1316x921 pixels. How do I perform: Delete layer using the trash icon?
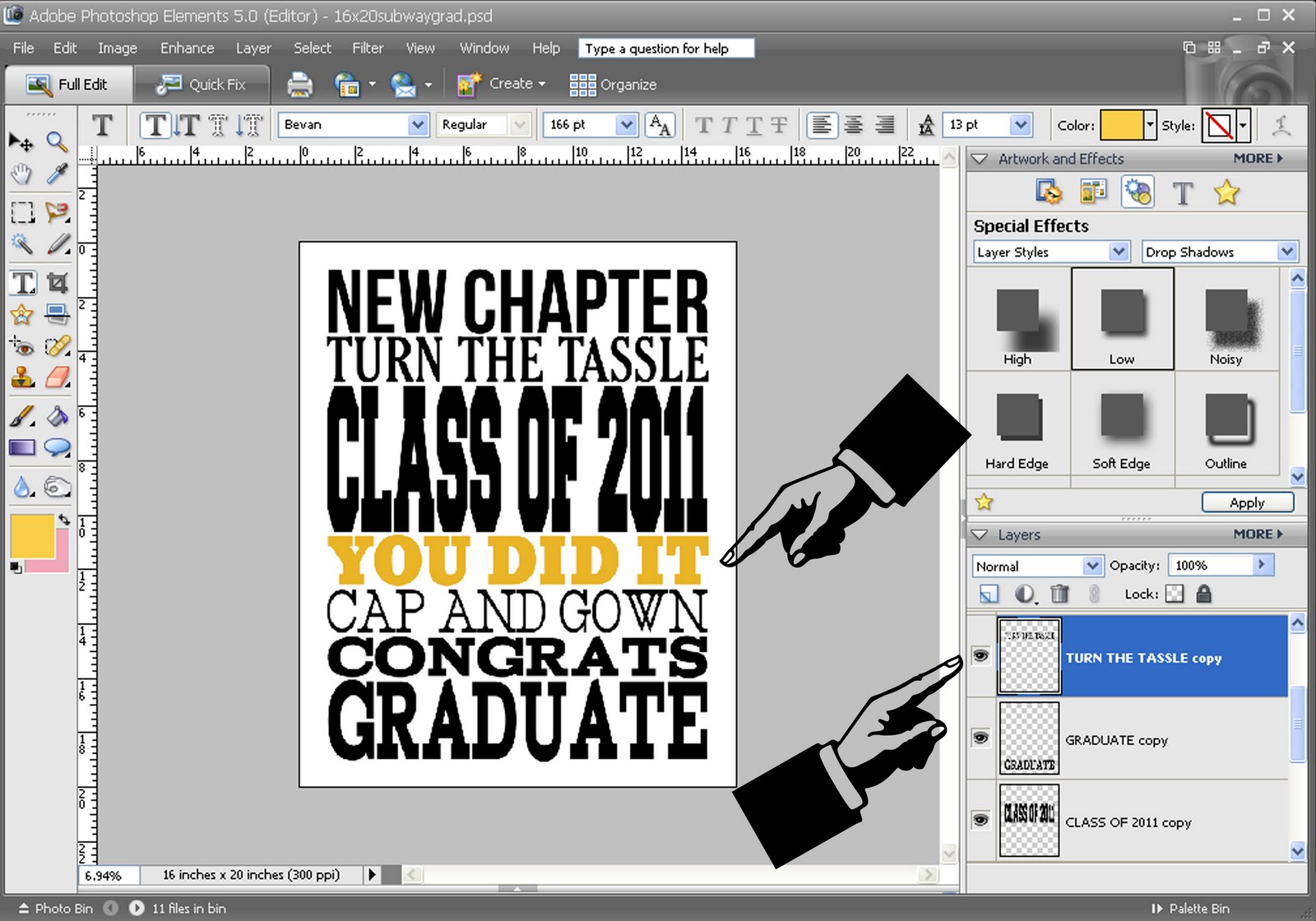point(1060,593)
